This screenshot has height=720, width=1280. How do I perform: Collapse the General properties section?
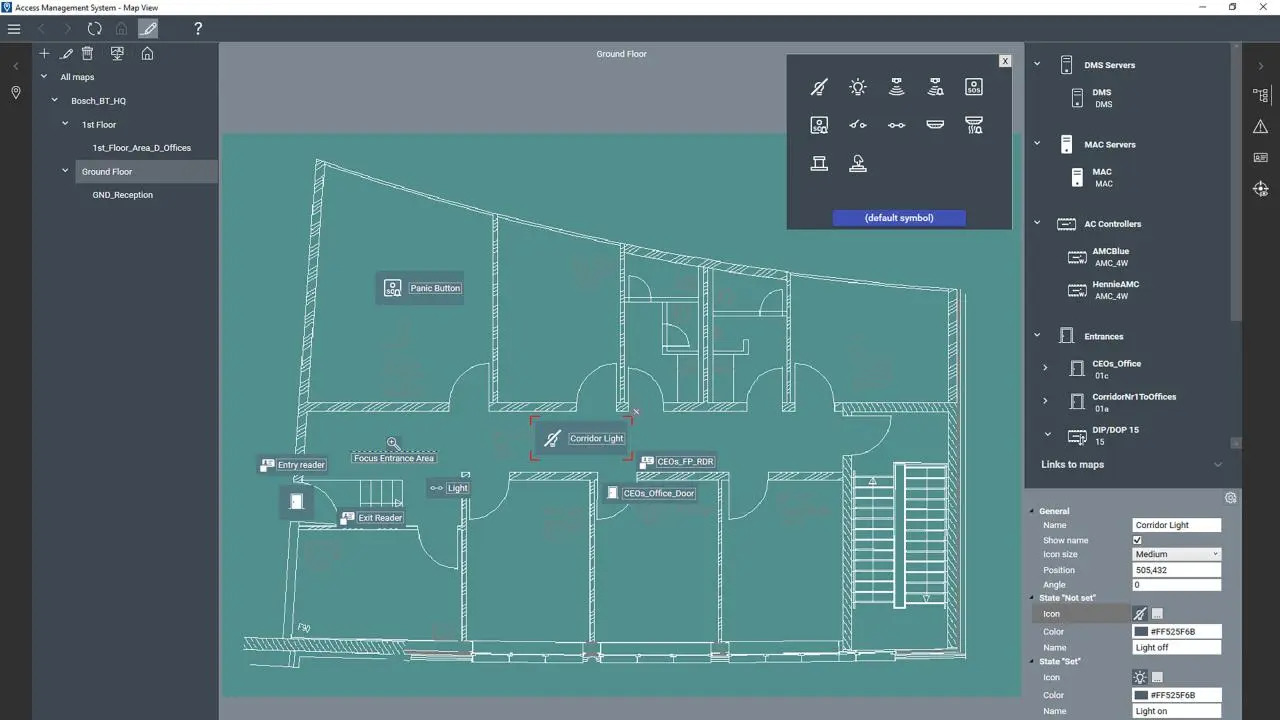pos(1033,511)
